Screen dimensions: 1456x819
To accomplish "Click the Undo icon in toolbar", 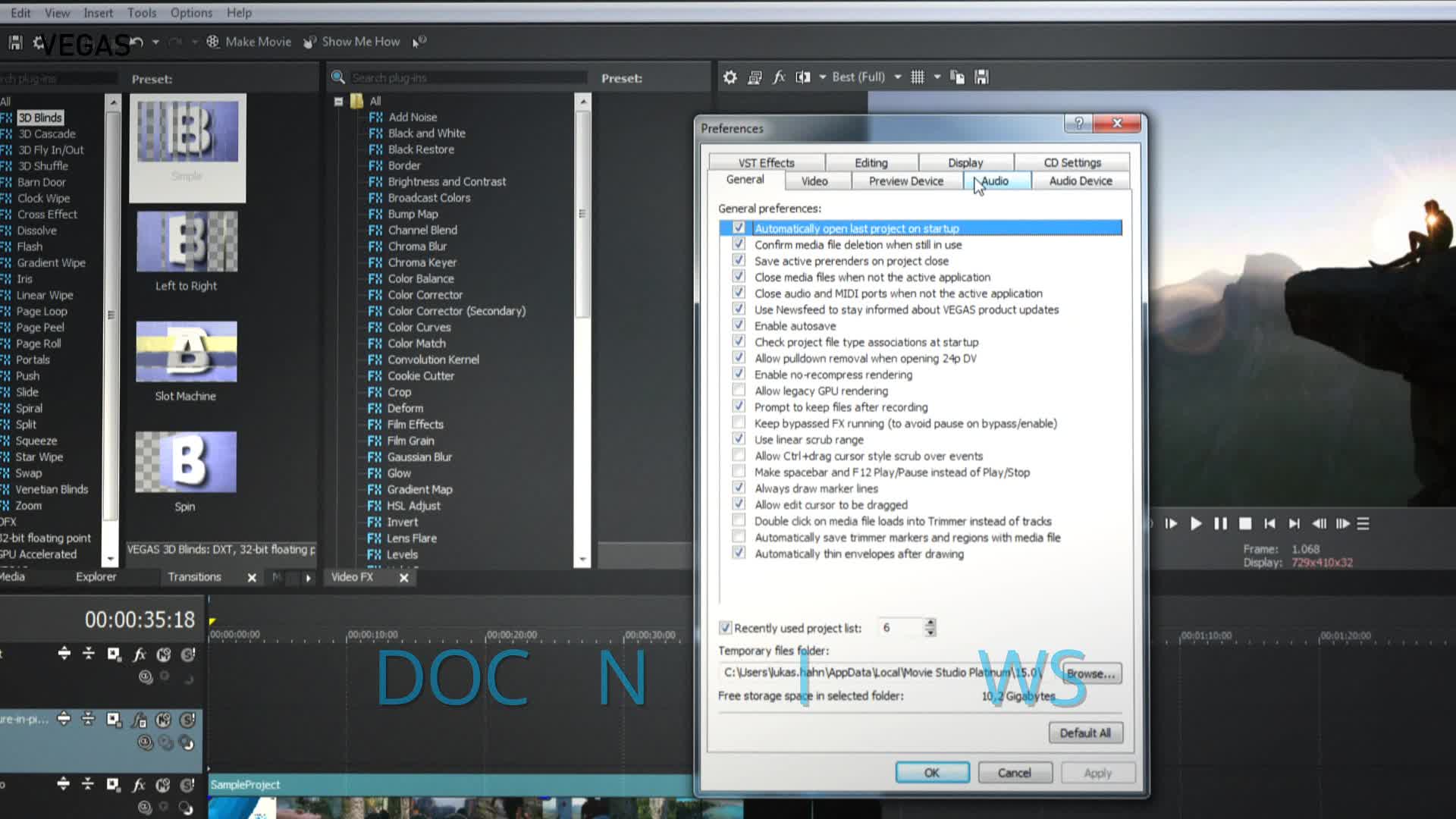I will pyautogui.click(x=137, y=42).
